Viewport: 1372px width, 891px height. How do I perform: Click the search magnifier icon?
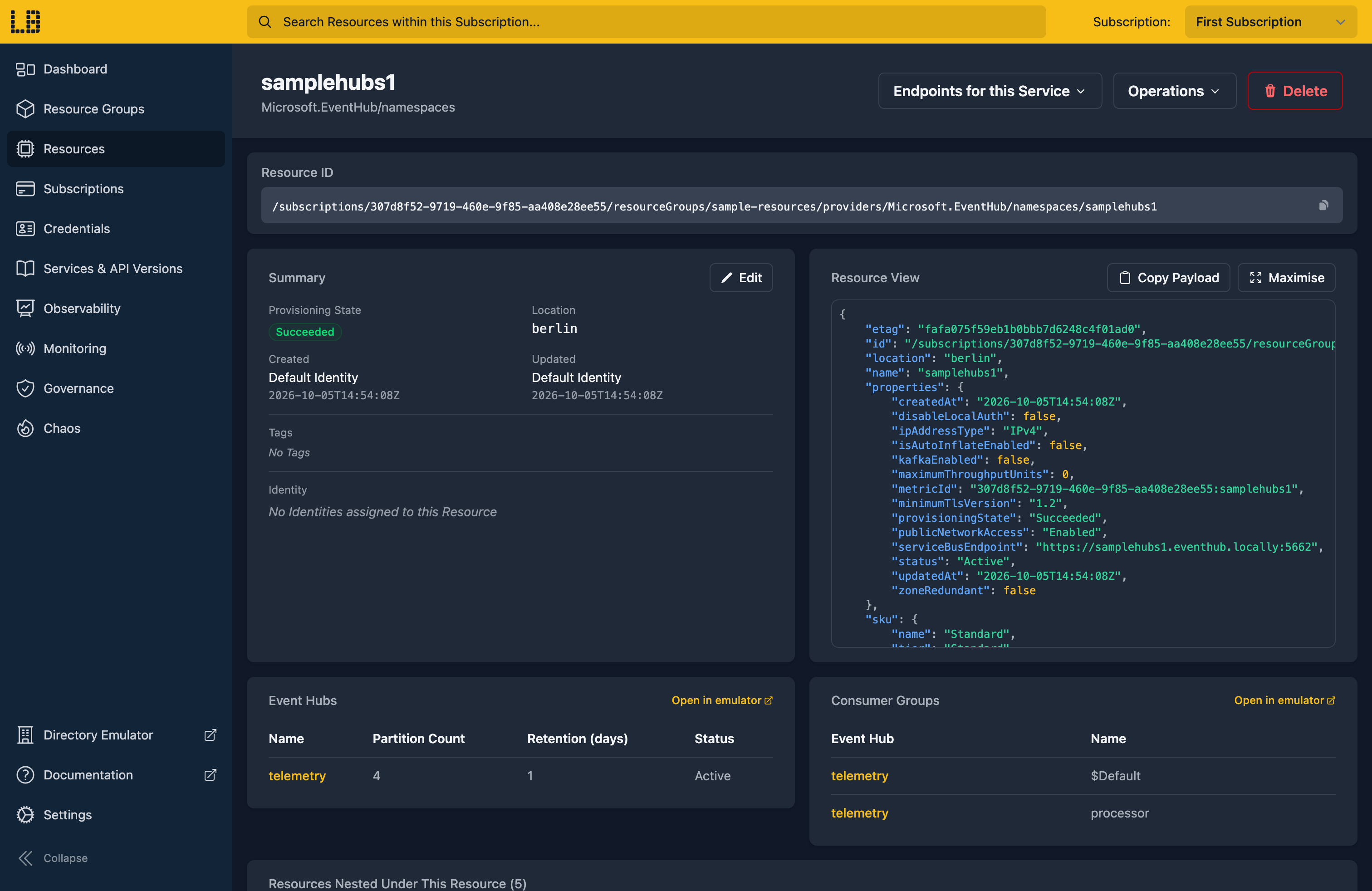click(x=265, y=22)
